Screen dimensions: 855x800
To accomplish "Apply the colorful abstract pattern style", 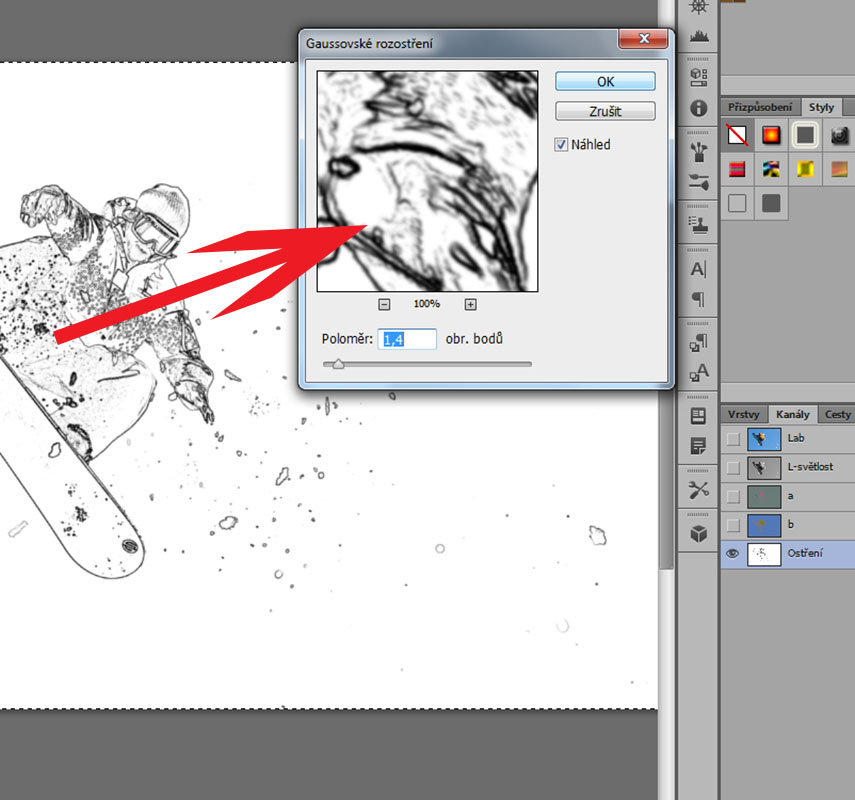I will (x=771, y=169).
